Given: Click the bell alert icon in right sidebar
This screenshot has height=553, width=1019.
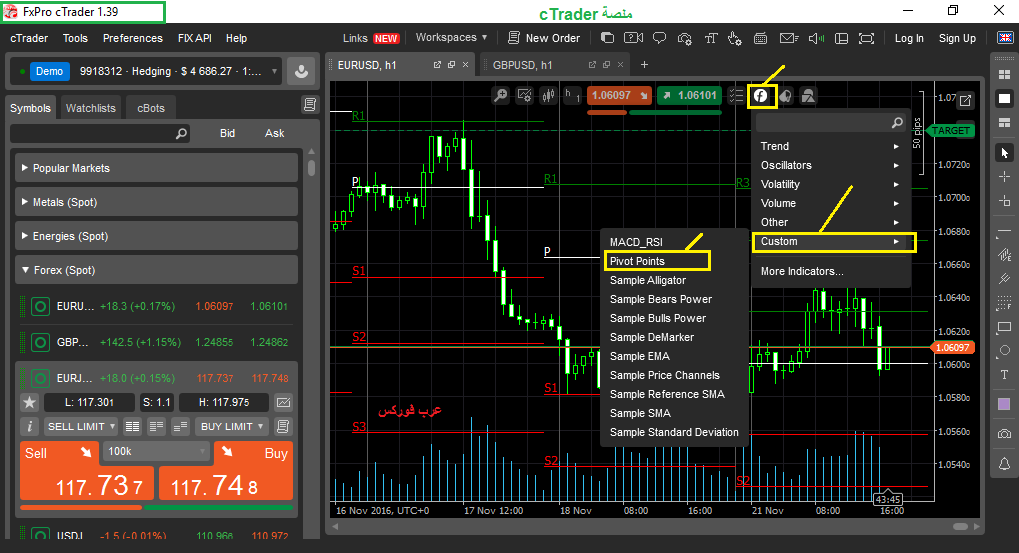Looking at the screenshot, I should [x=1004, y=463].
